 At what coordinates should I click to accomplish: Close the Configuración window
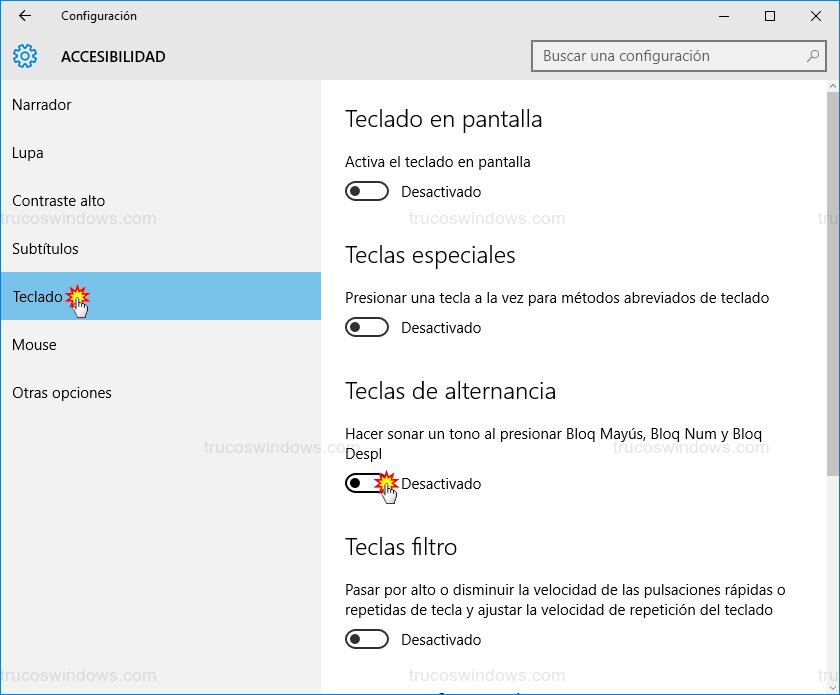[815, 16]
